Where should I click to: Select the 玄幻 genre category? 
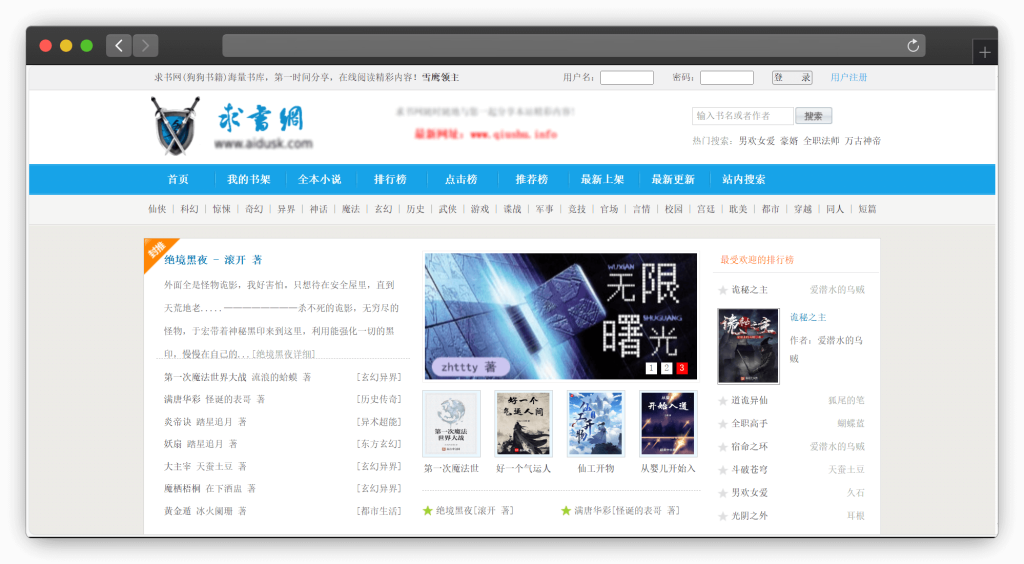[383, 210]
